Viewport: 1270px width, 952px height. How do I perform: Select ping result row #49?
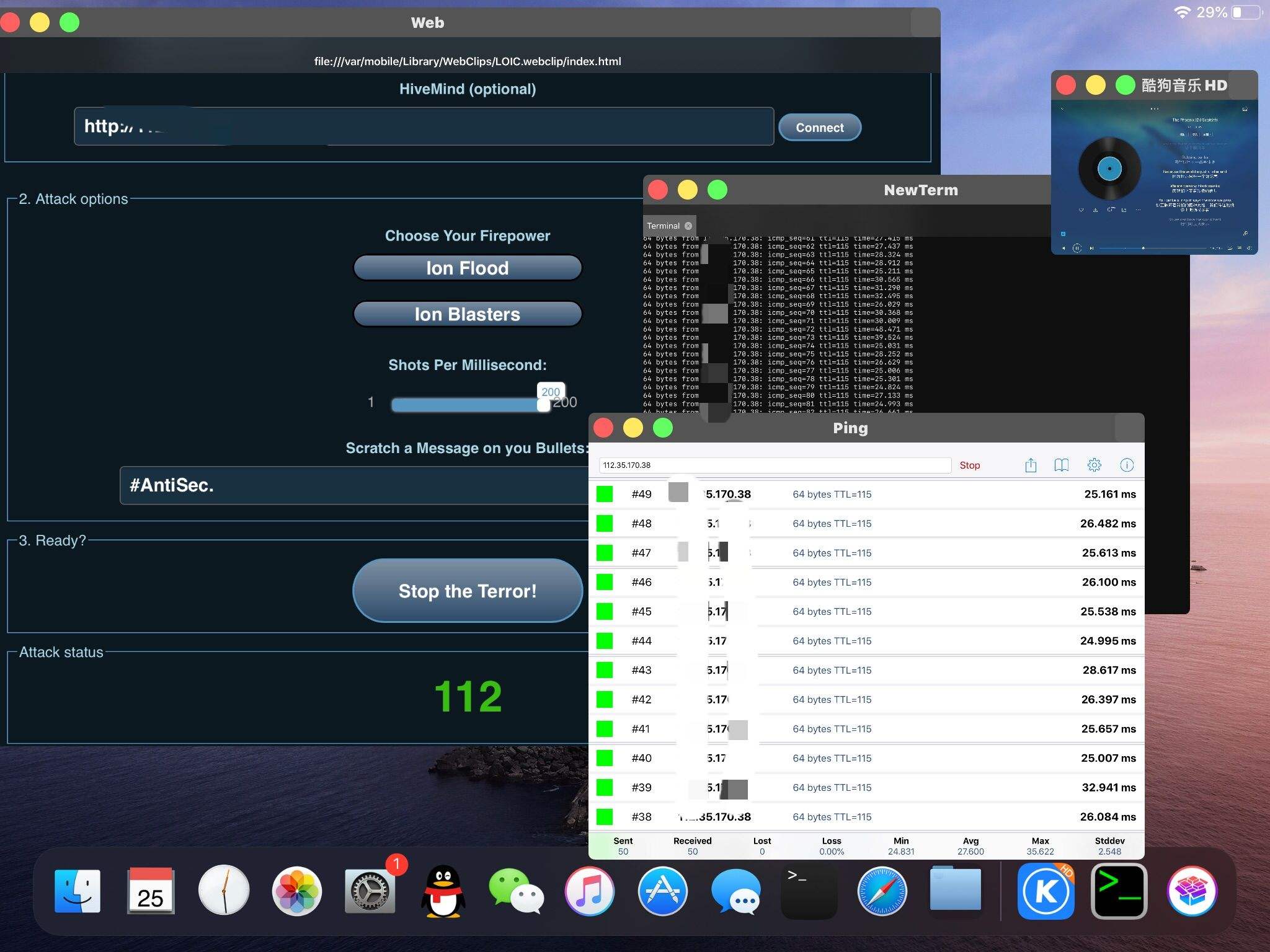(866, 494)
